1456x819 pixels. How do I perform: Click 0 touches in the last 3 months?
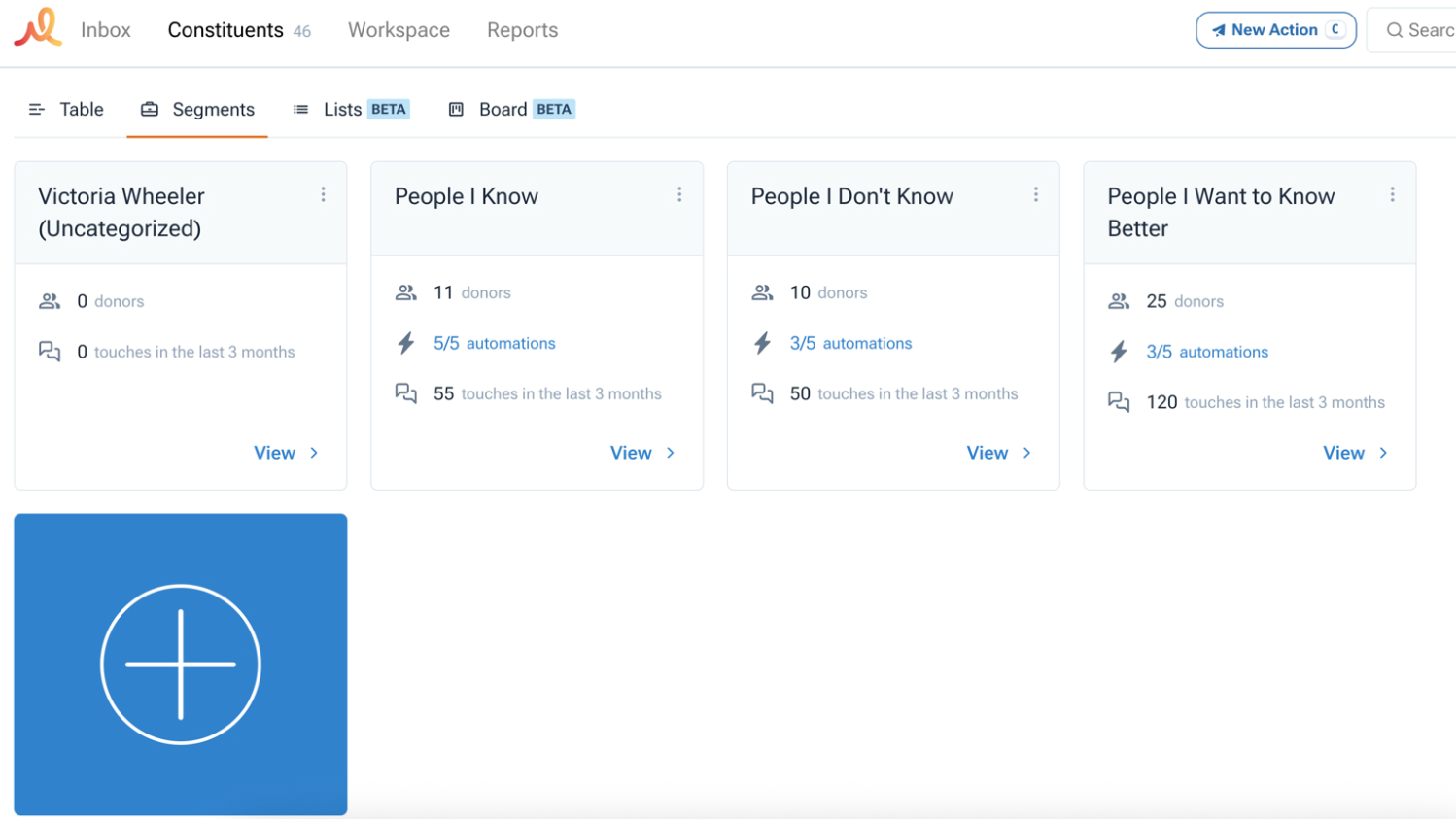click(186, 352)
